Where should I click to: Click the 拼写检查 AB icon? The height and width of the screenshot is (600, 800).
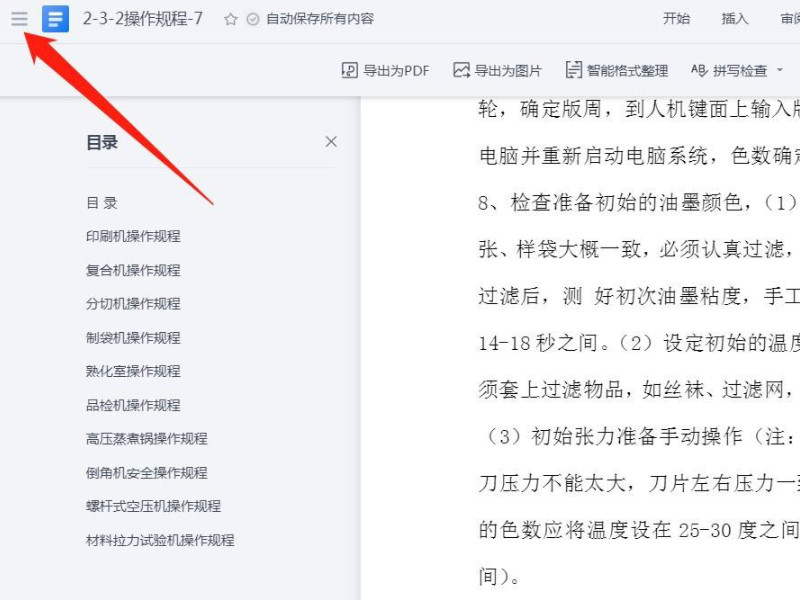coord(698,70)
